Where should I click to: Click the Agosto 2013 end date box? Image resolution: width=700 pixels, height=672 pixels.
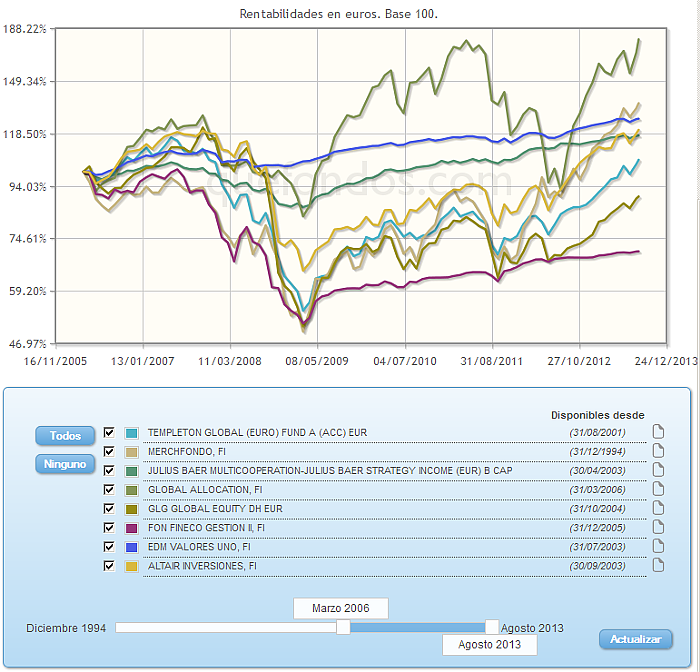click(x=490, y=645)
